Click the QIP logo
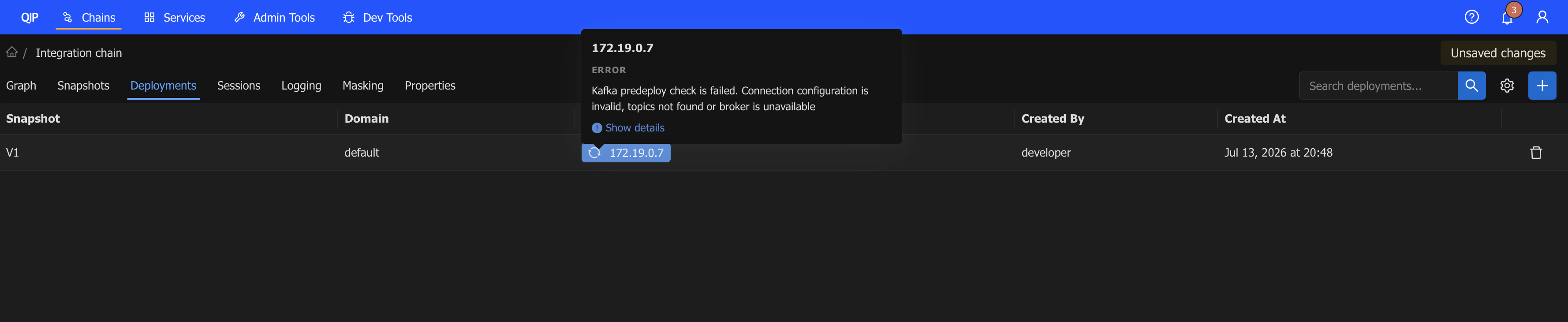Screen dimensions: 1568x322 (29, 18)
